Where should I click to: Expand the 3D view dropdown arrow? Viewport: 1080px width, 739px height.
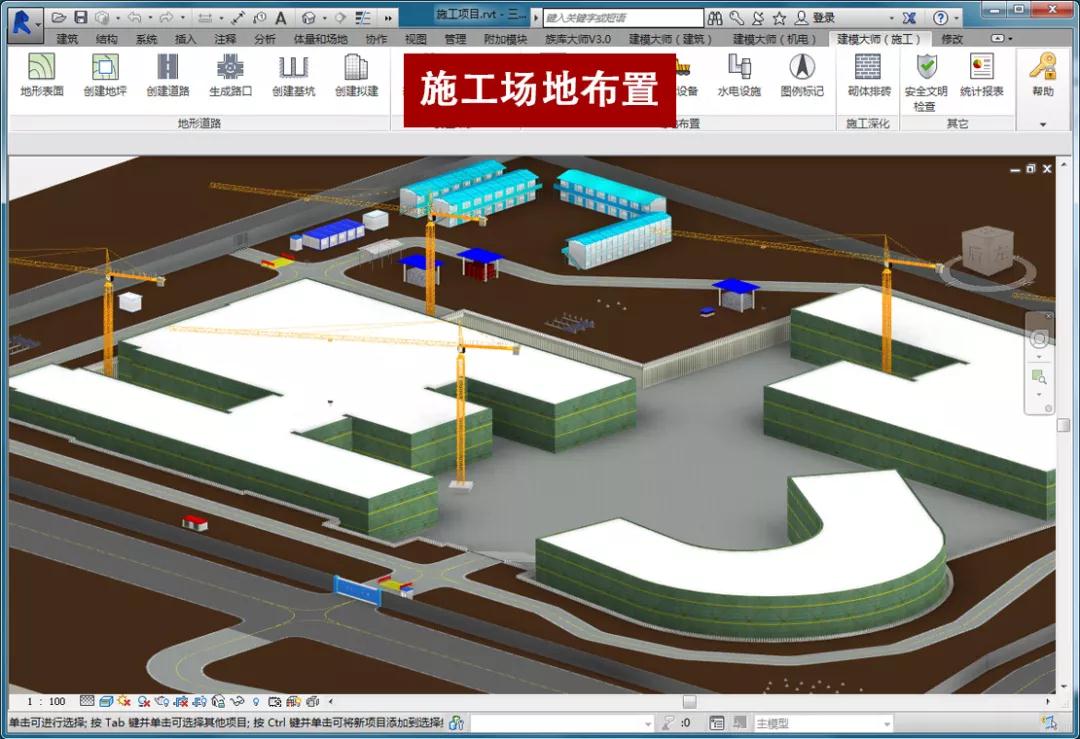324,18
